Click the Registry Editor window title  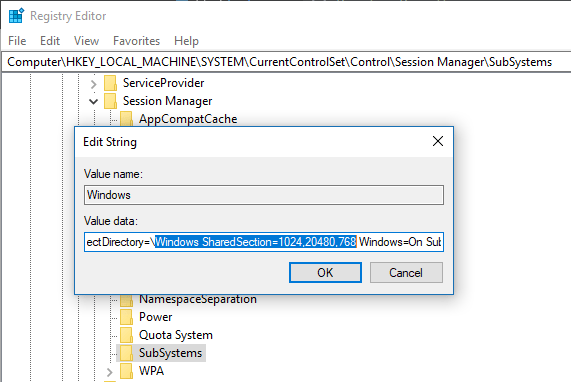[x=68, y=16]
